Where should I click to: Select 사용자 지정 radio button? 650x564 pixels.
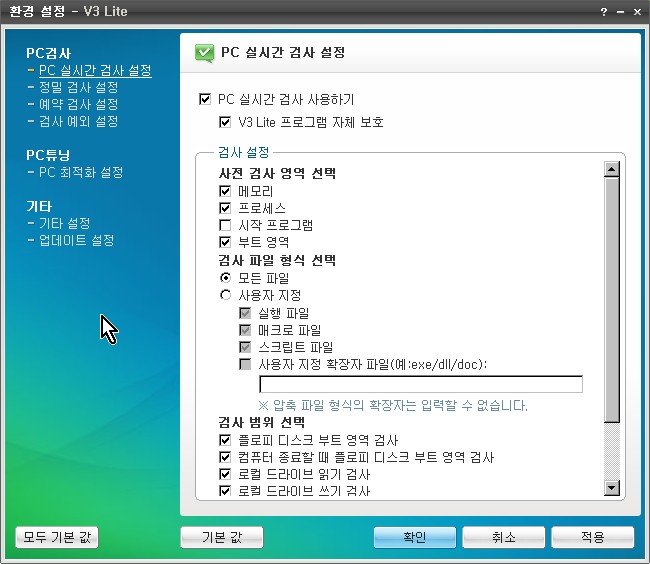[x=225, y=295]
